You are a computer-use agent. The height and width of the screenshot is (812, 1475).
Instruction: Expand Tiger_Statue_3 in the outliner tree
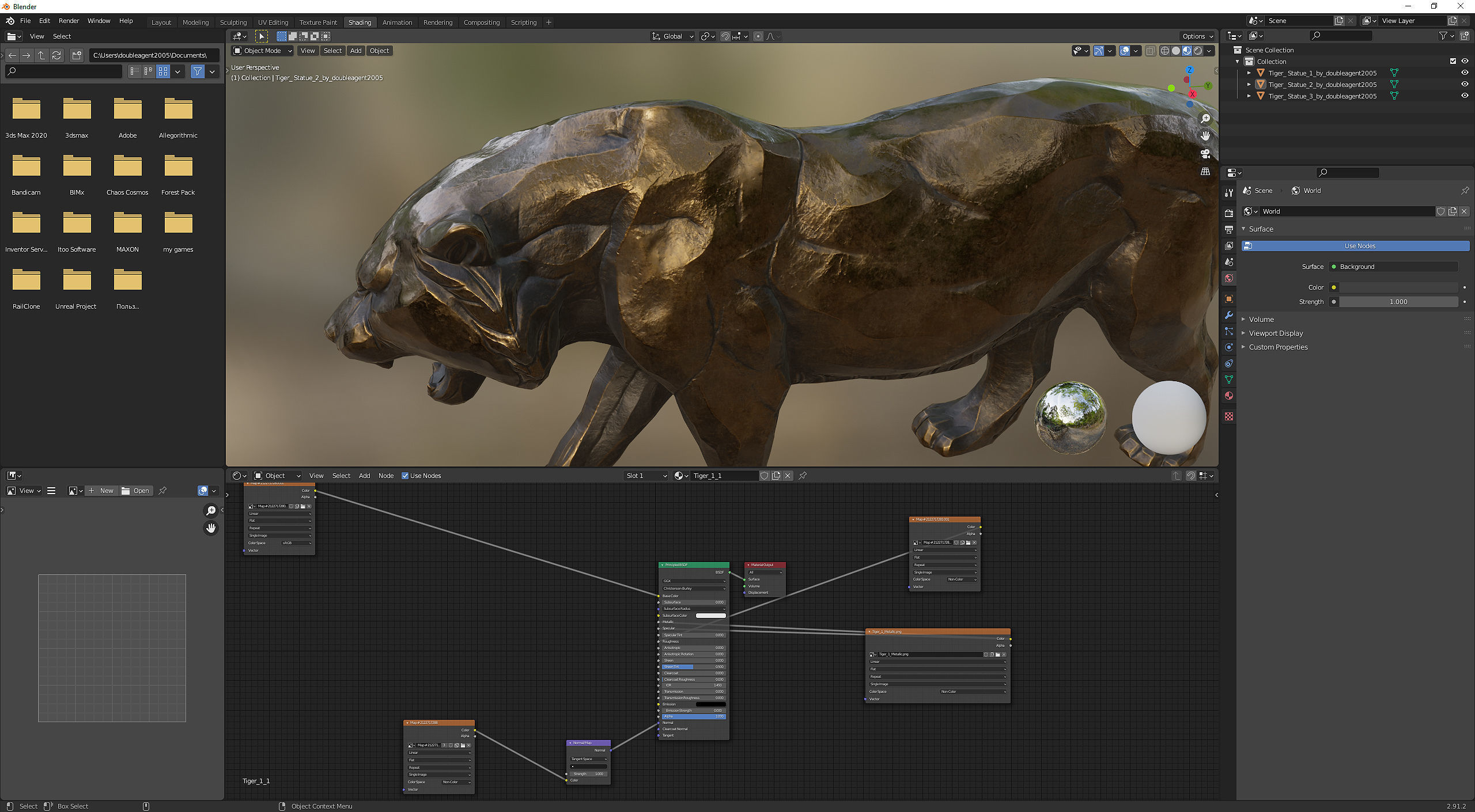click(x=1249, y=96)
